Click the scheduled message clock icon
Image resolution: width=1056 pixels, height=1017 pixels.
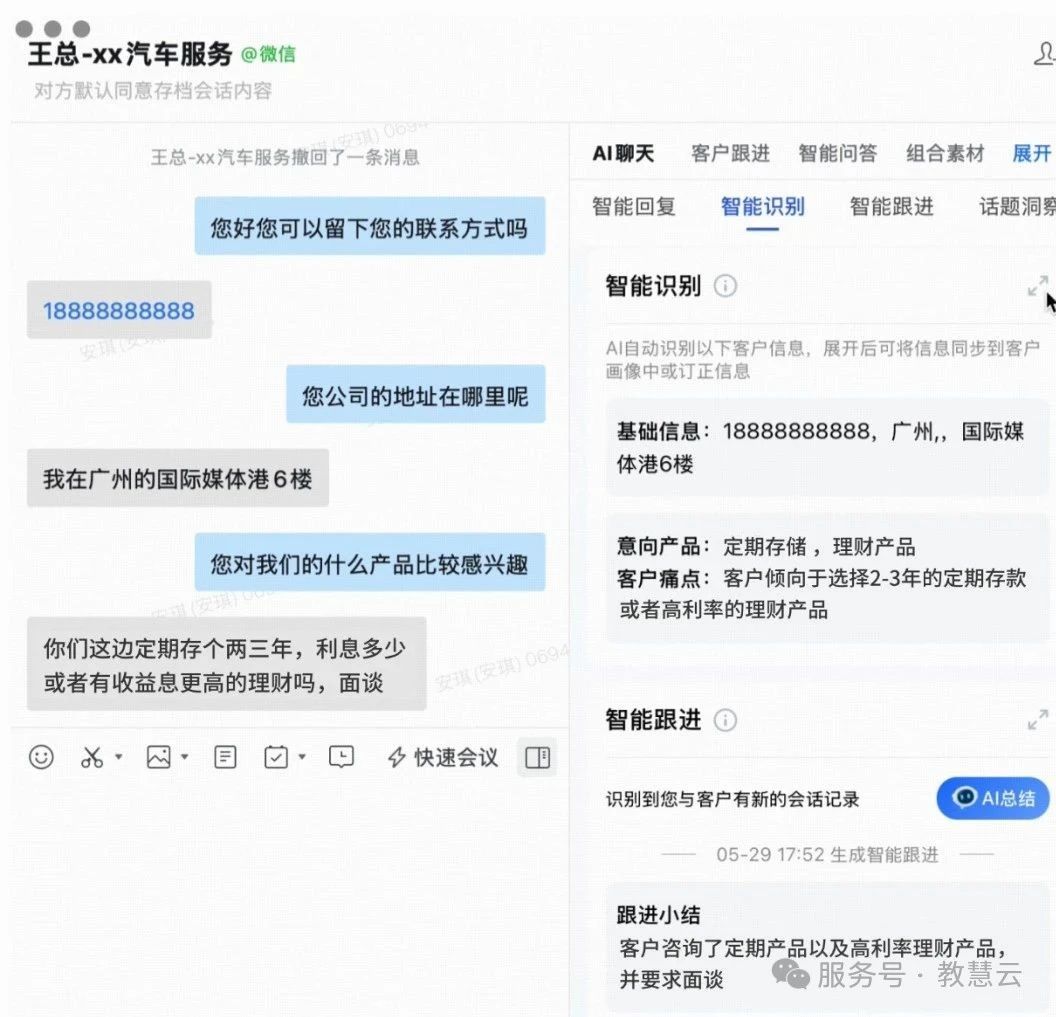(341, 758)
